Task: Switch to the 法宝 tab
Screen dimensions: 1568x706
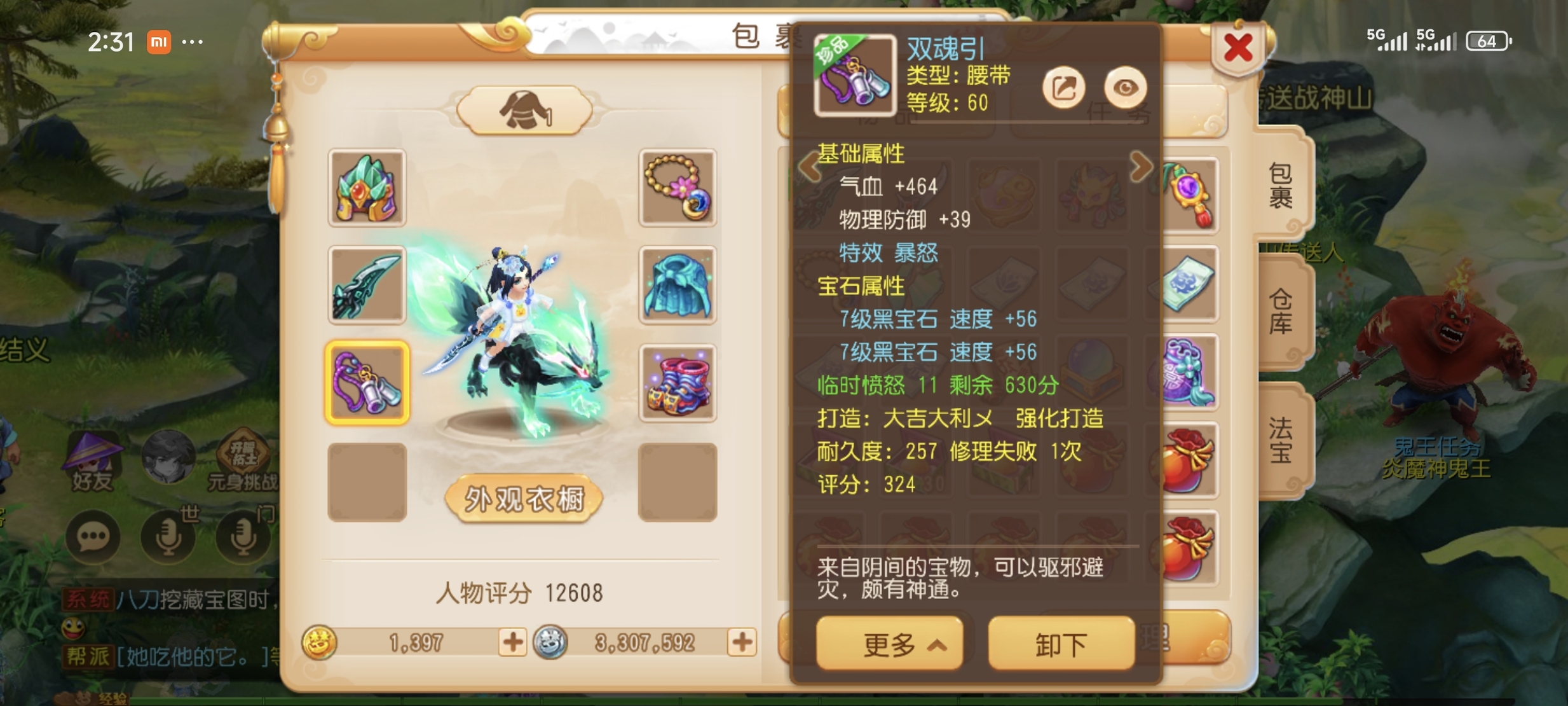Action: 1282,440
